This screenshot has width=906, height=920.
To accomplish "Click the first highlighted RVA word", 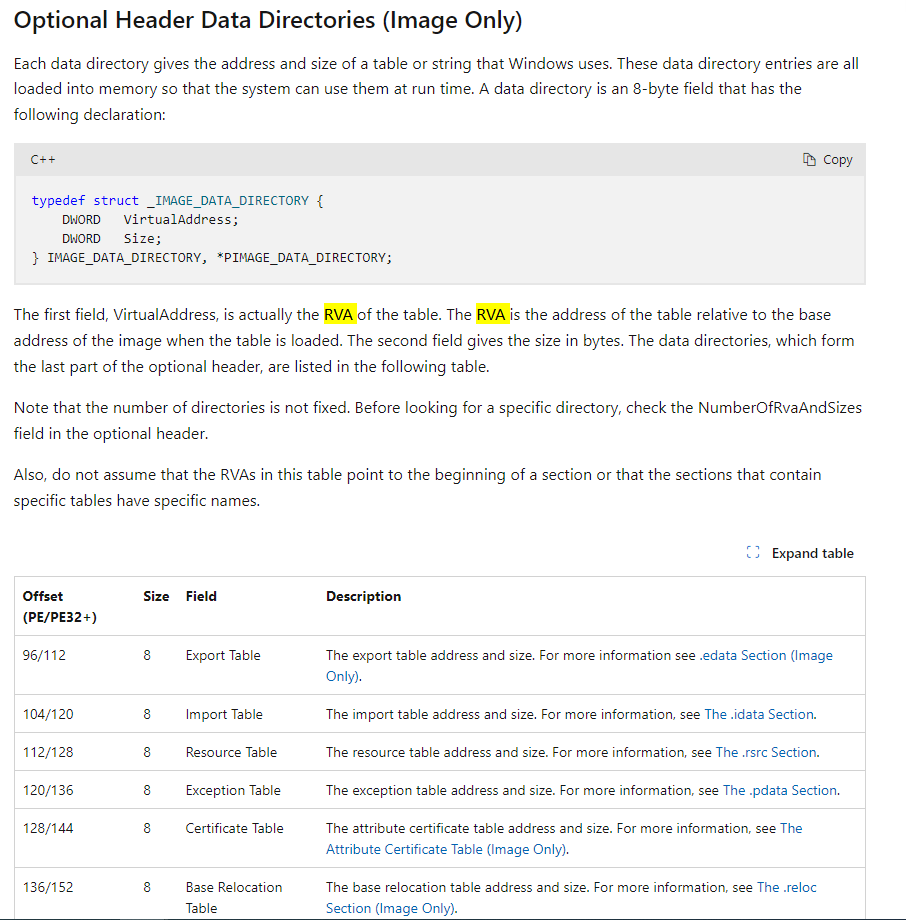I will pyautogui.click(x=339, y=314).
